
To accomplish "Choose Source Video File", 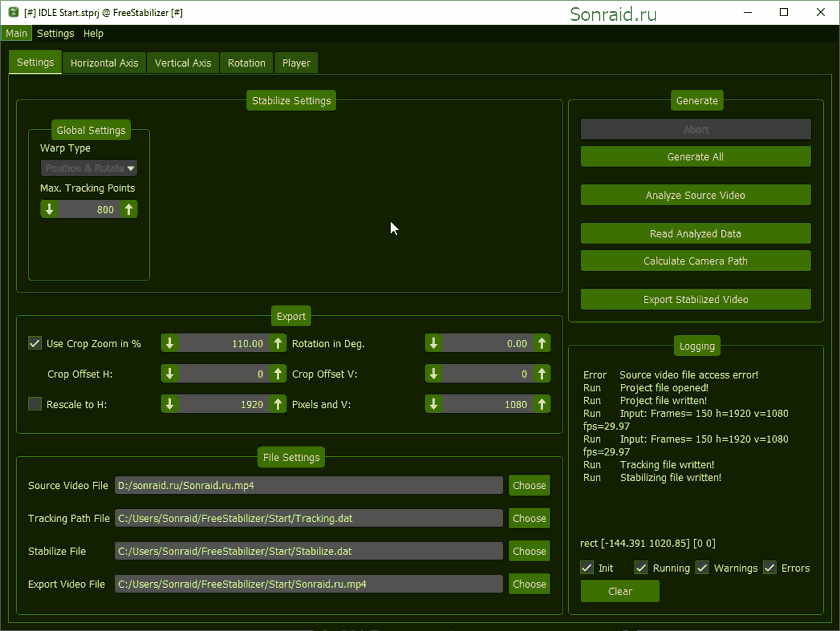I will coord(529,485).
